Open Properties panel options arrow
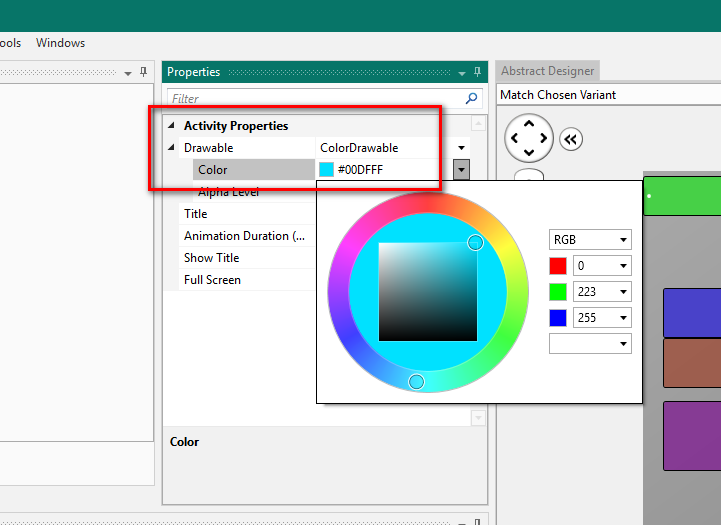The width and height of the screenshot is (721, 525). (462, 73)
